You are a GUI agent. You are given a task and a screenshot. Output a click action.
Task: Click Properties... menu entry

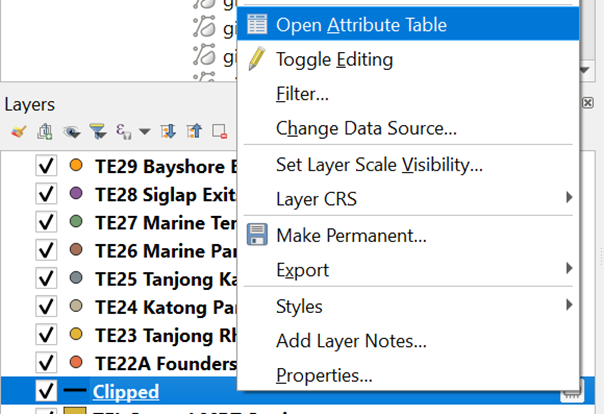click(324, 376)
